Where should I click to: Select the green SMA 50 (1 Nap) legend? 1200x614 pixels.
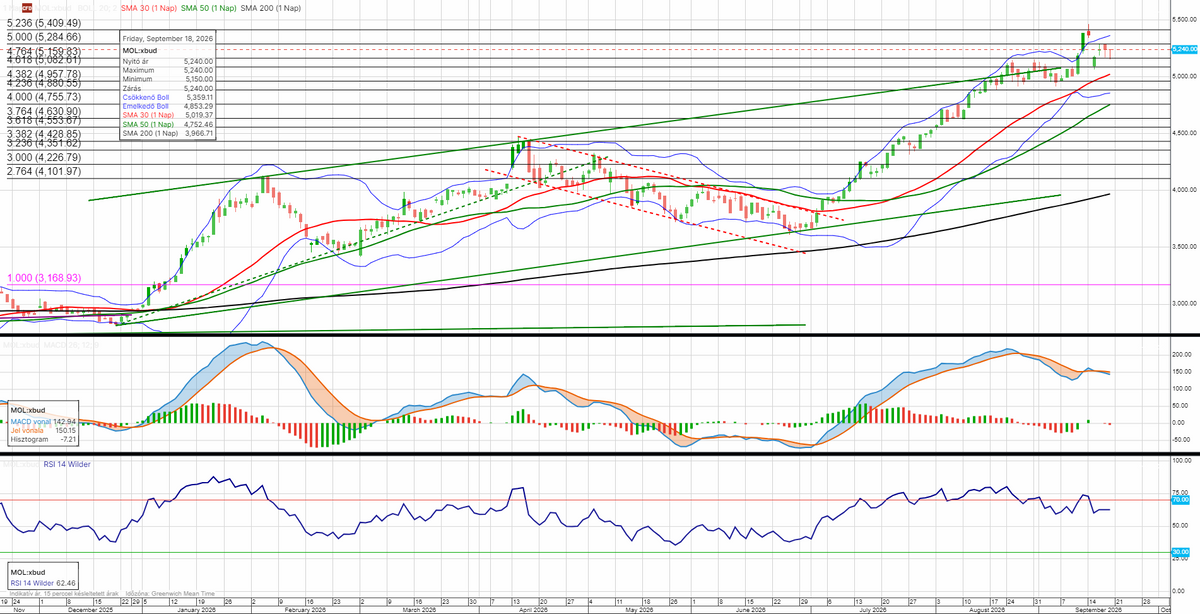[208, 8]
